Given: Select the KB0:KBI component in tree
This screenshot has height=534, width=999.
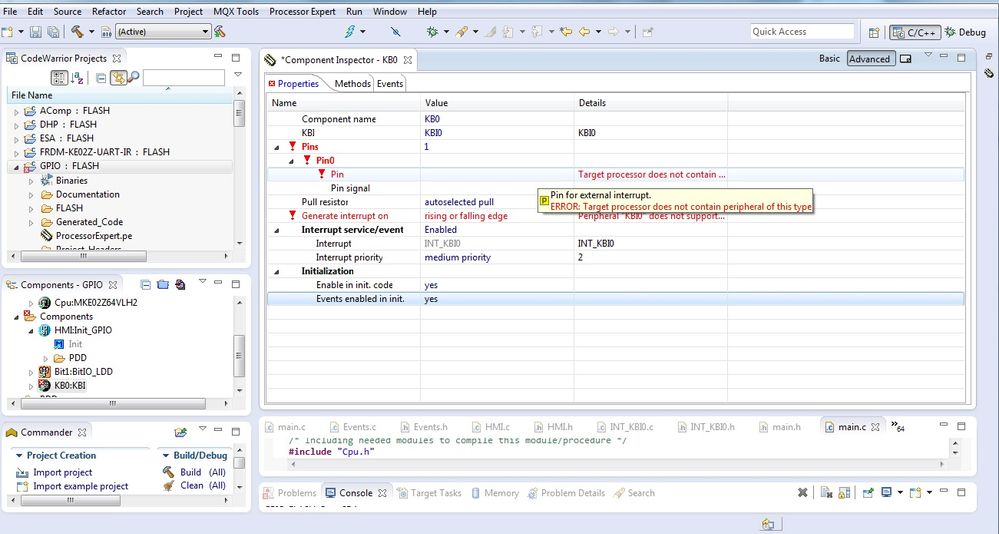Looking at the screenshot, I should (x=69, y=386).
